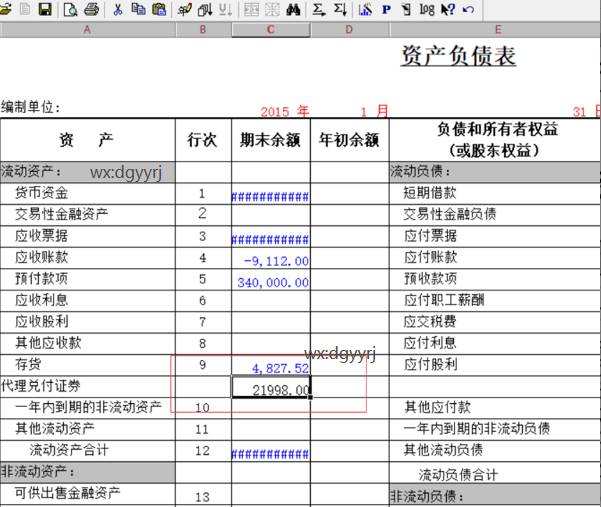Click the Save floppy disk icon
Viewport: 601px width, 507px height.
(x=44, y=9)
